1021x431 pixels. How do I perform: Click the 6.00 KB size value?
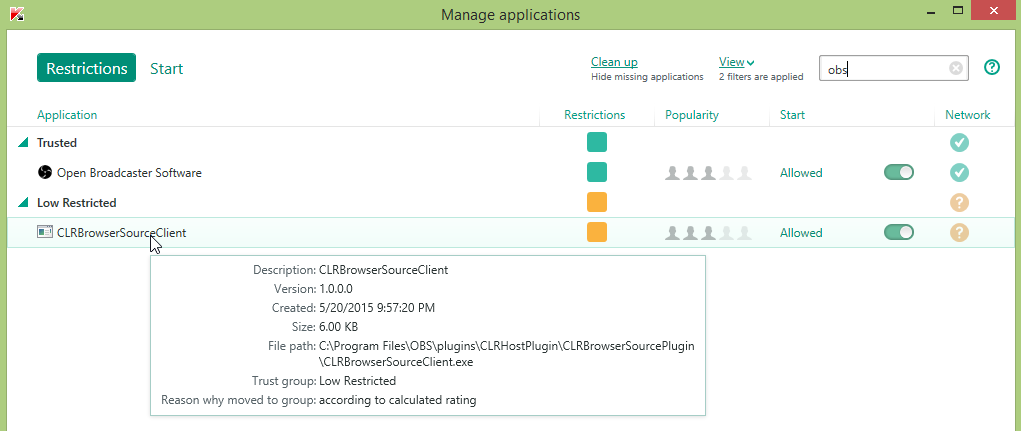(339, 326)
